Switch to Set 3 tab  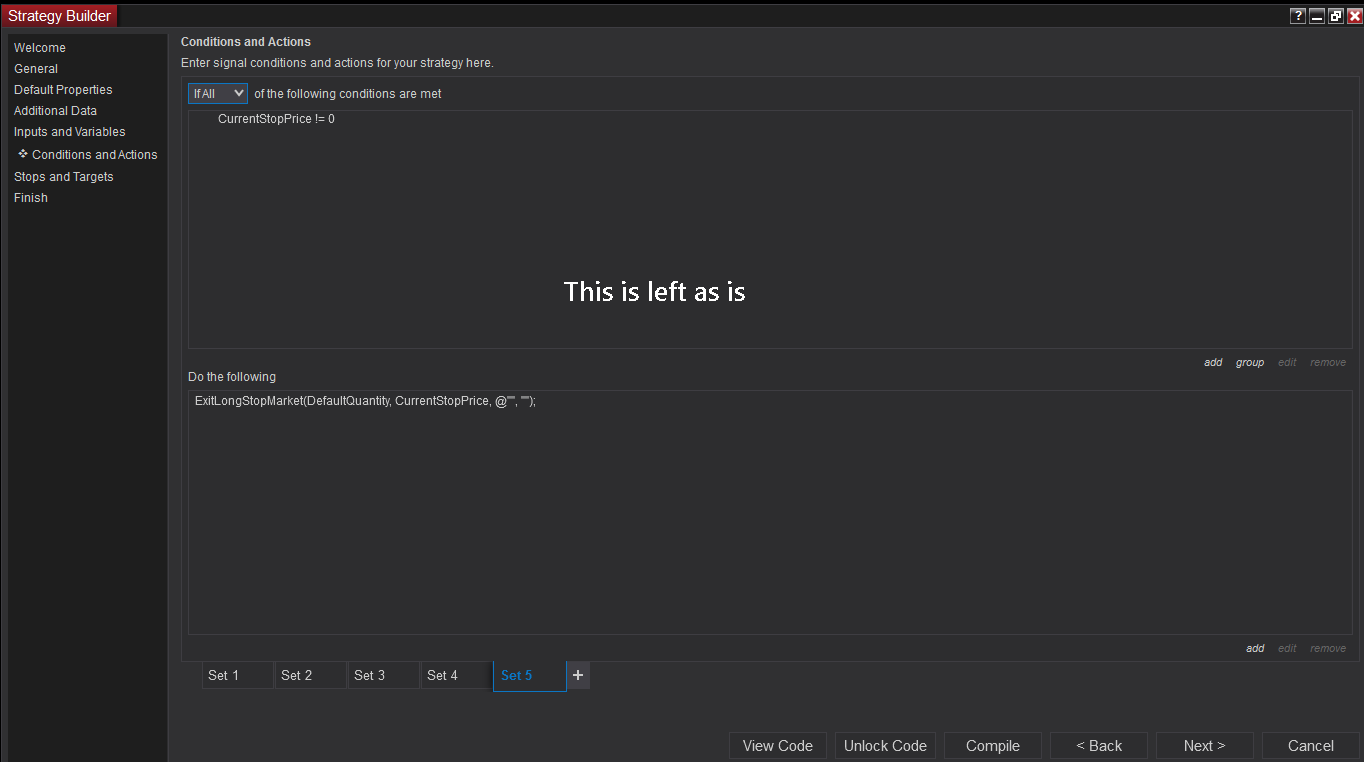click(x=383, y=676)
